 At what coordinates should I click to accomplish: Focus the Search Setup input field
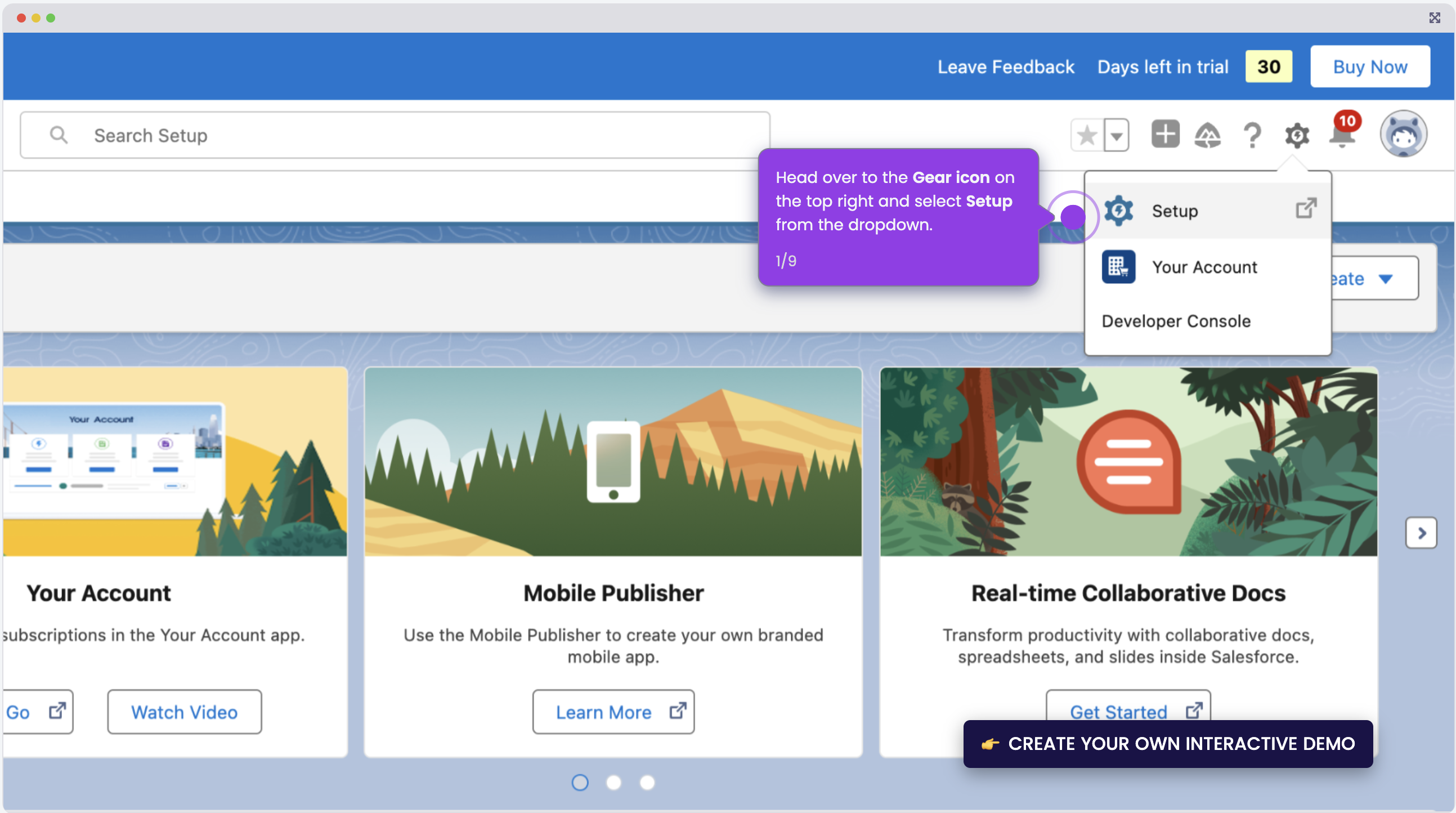(395, 135)
